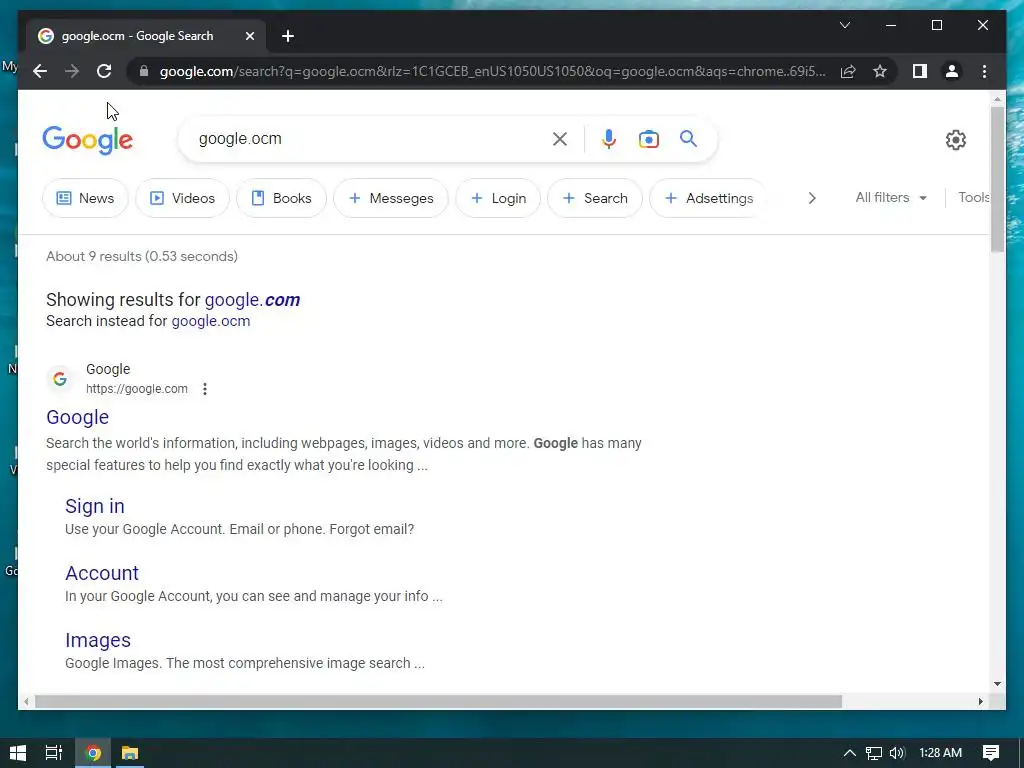Screen dimensions: 1024x768
Task: Go back with the browser back arrow
Action: (40, 71)
